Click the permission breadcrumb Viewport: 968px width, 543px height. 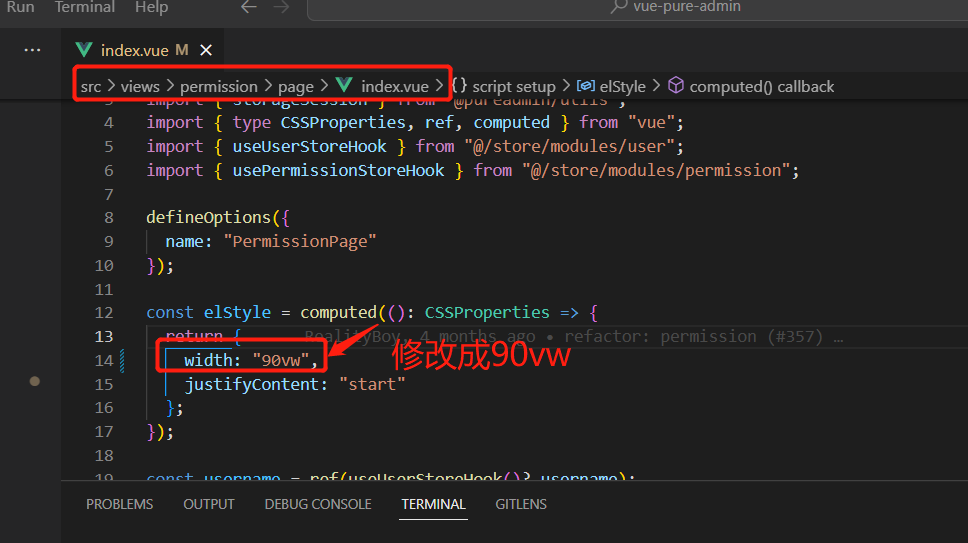[x=219, y=86]
